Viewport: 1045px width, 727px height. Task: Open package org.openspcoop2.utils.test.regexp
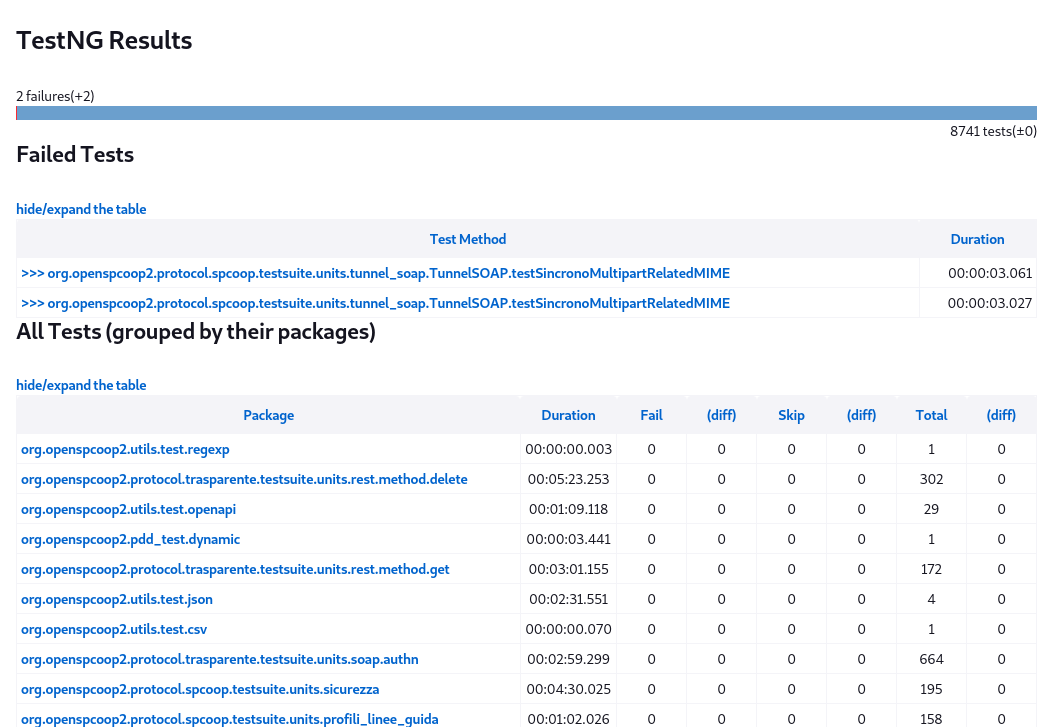(125, 449)
